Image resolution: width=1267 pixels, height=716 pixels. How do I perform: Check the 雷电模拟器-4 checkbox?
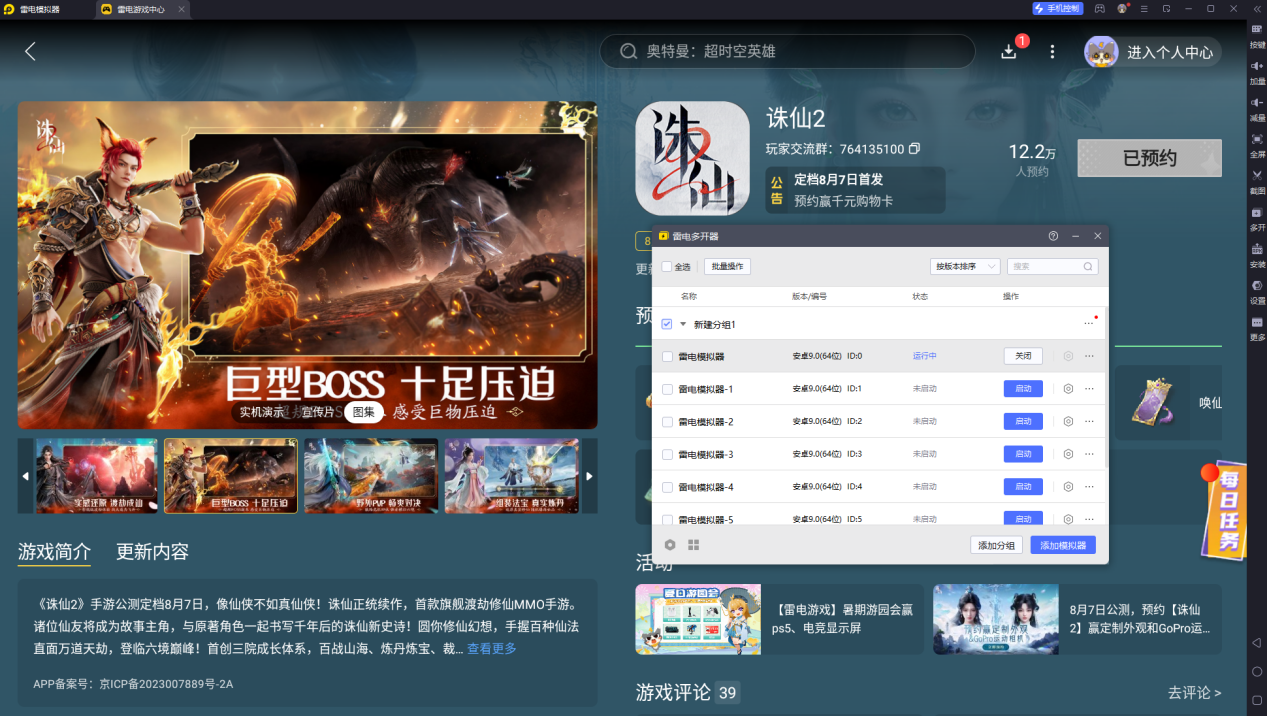click(x=667, y=487)
